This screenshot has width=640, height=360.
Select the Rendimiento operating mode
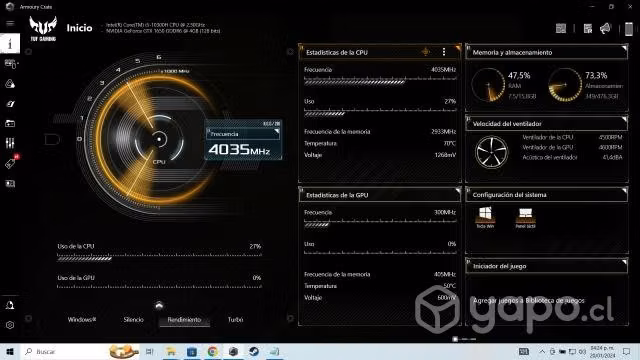[x=184, y=320]
